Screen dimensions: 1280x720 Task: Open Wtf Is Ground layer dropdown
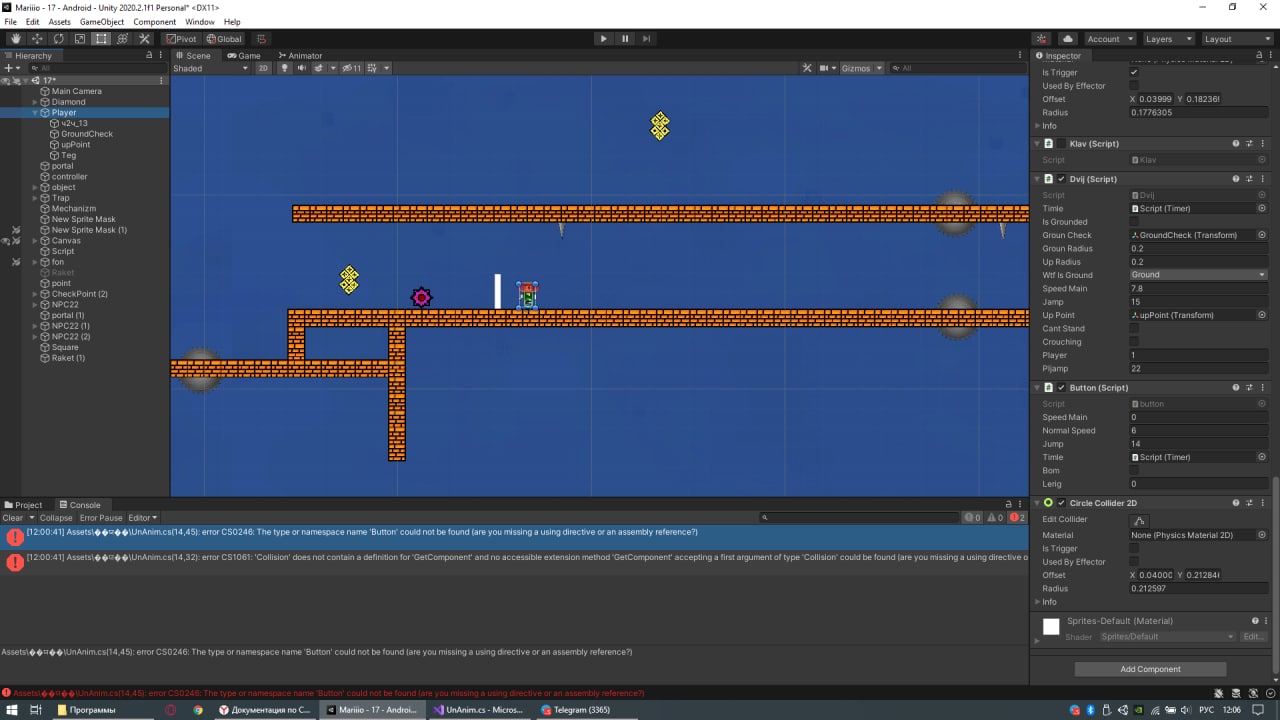coord(1198,275)
